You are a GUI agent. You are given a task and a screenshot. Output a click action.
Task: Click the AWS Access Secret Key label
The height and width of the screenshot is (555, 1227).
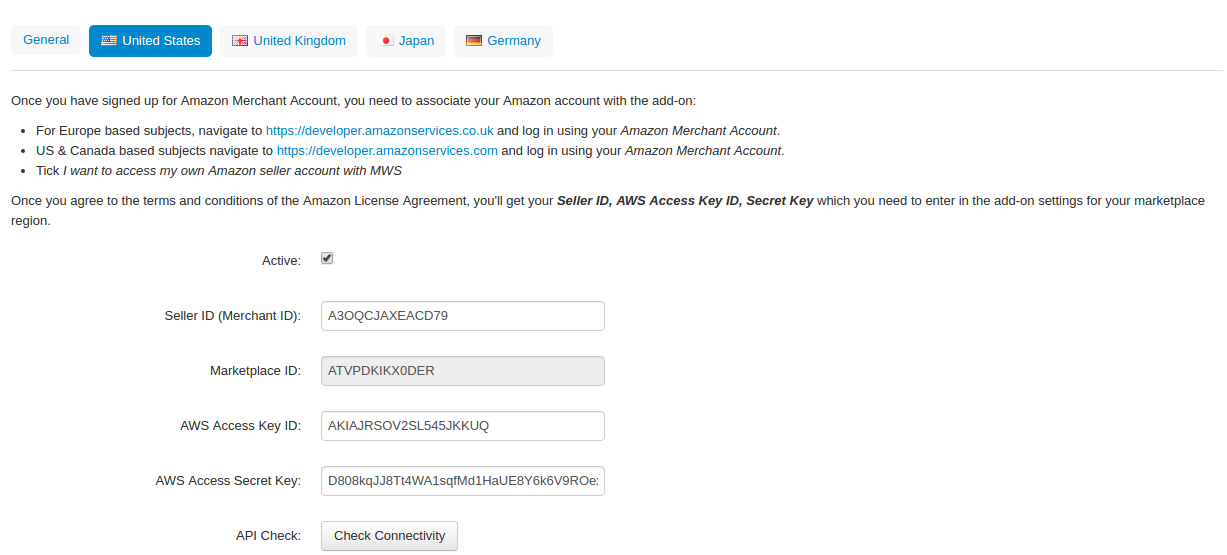click(x=228, y=481)
